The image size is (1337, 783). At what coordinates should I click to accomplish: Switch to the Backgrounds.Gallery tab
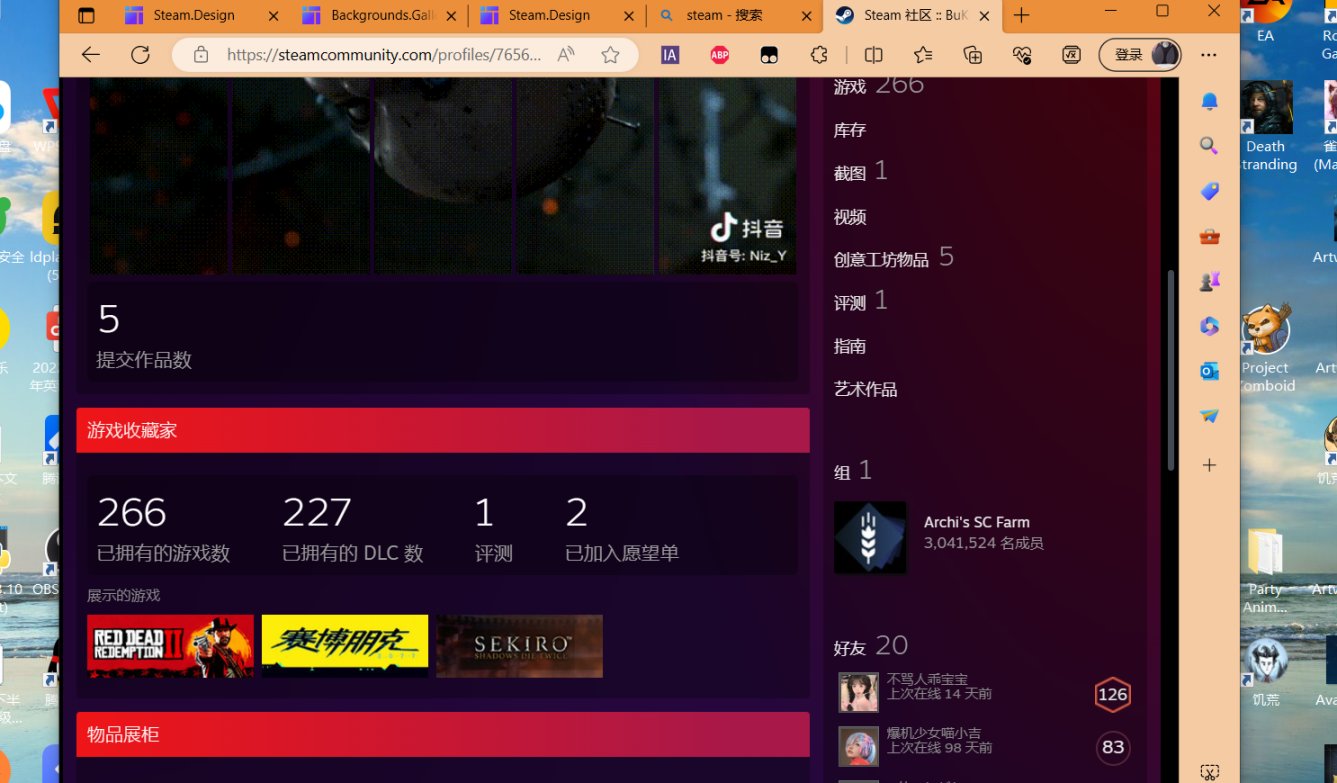[x=379, y=15]
